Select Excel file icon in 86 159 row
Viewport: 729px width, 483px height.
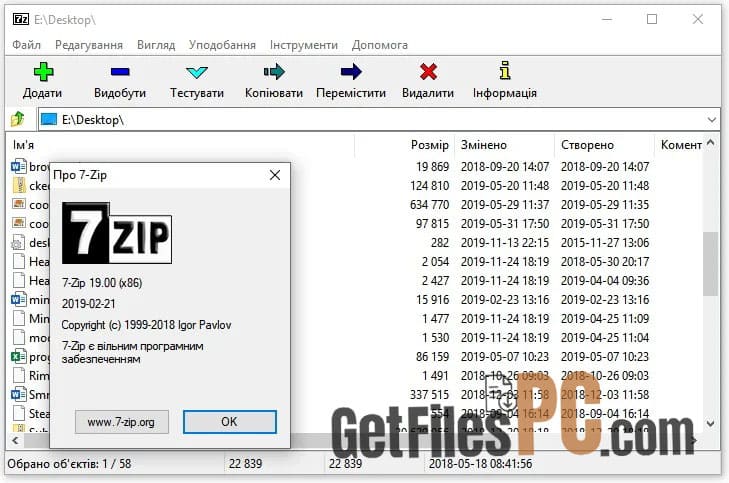(19, 357)
